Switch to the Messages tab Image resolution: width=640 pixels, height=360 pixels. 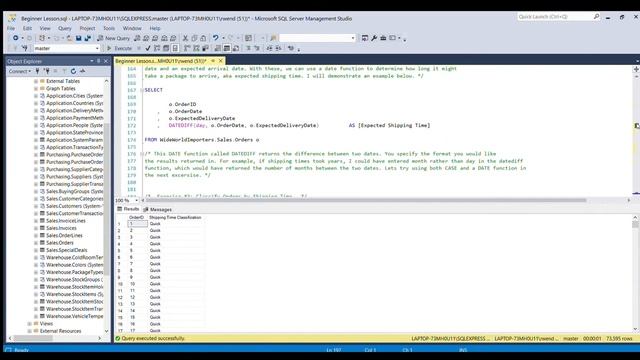(x=158, y=209)
